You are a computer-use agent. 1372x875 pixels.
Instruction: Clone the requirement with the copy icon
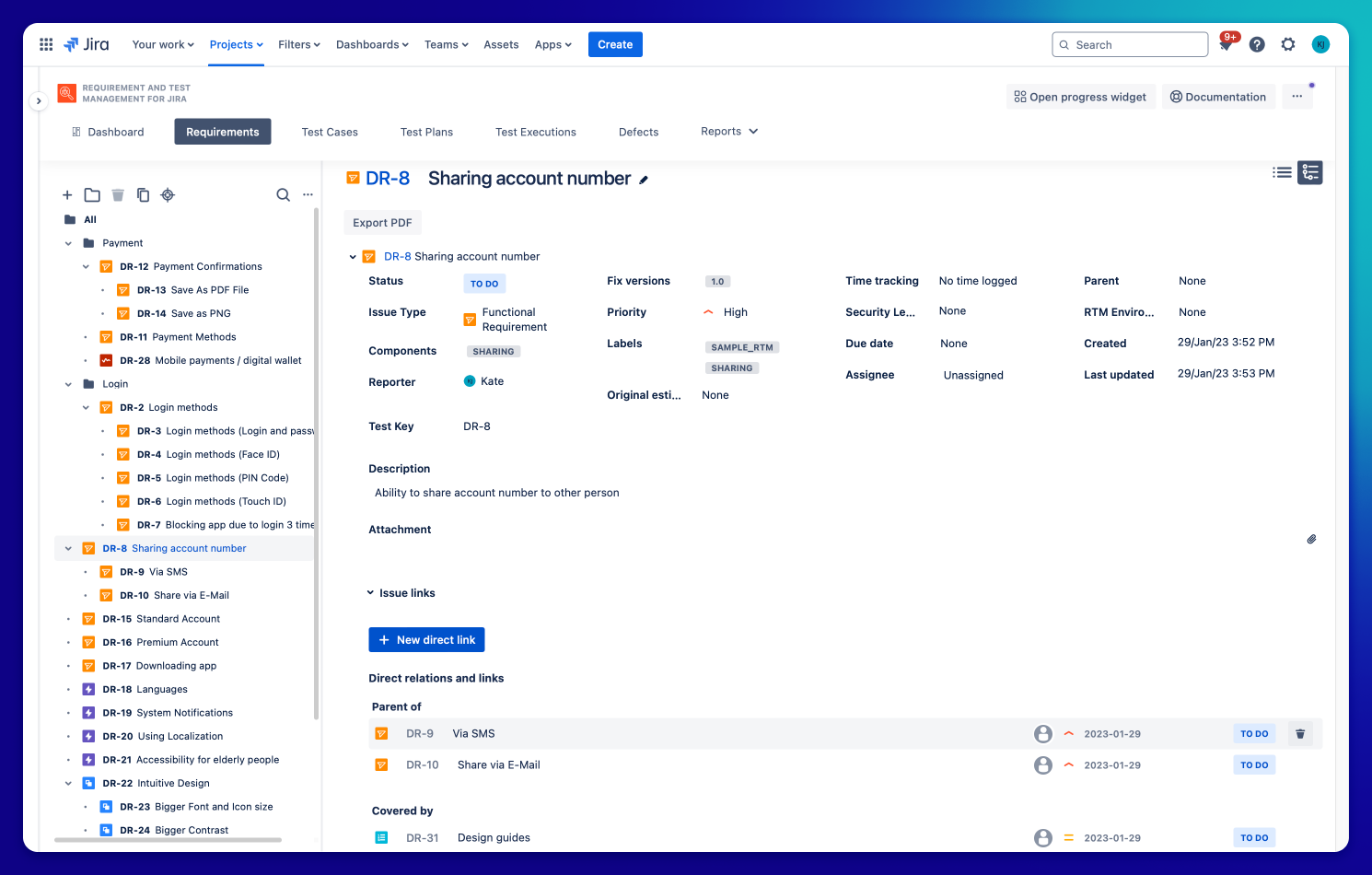click(x=143, y=194)
